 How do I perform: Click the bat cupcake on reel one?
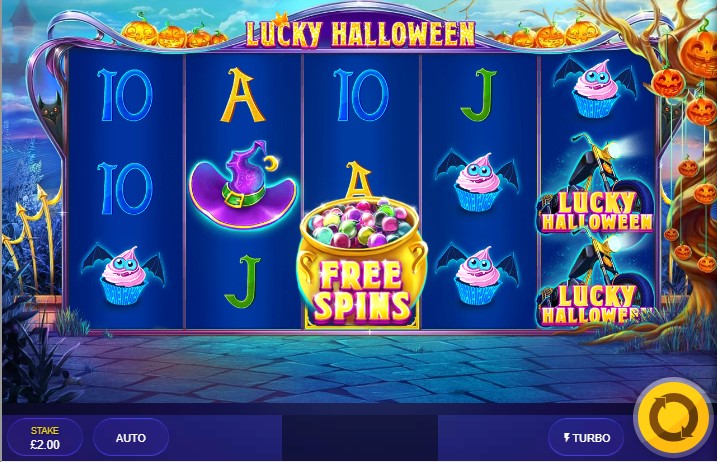(124, 274)
